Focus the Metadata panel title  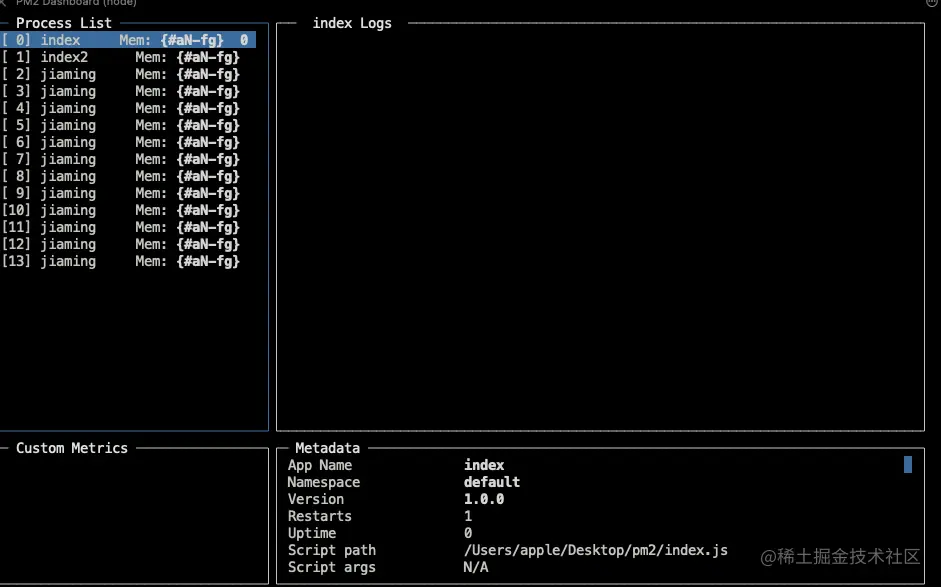(x=328, y=448)
